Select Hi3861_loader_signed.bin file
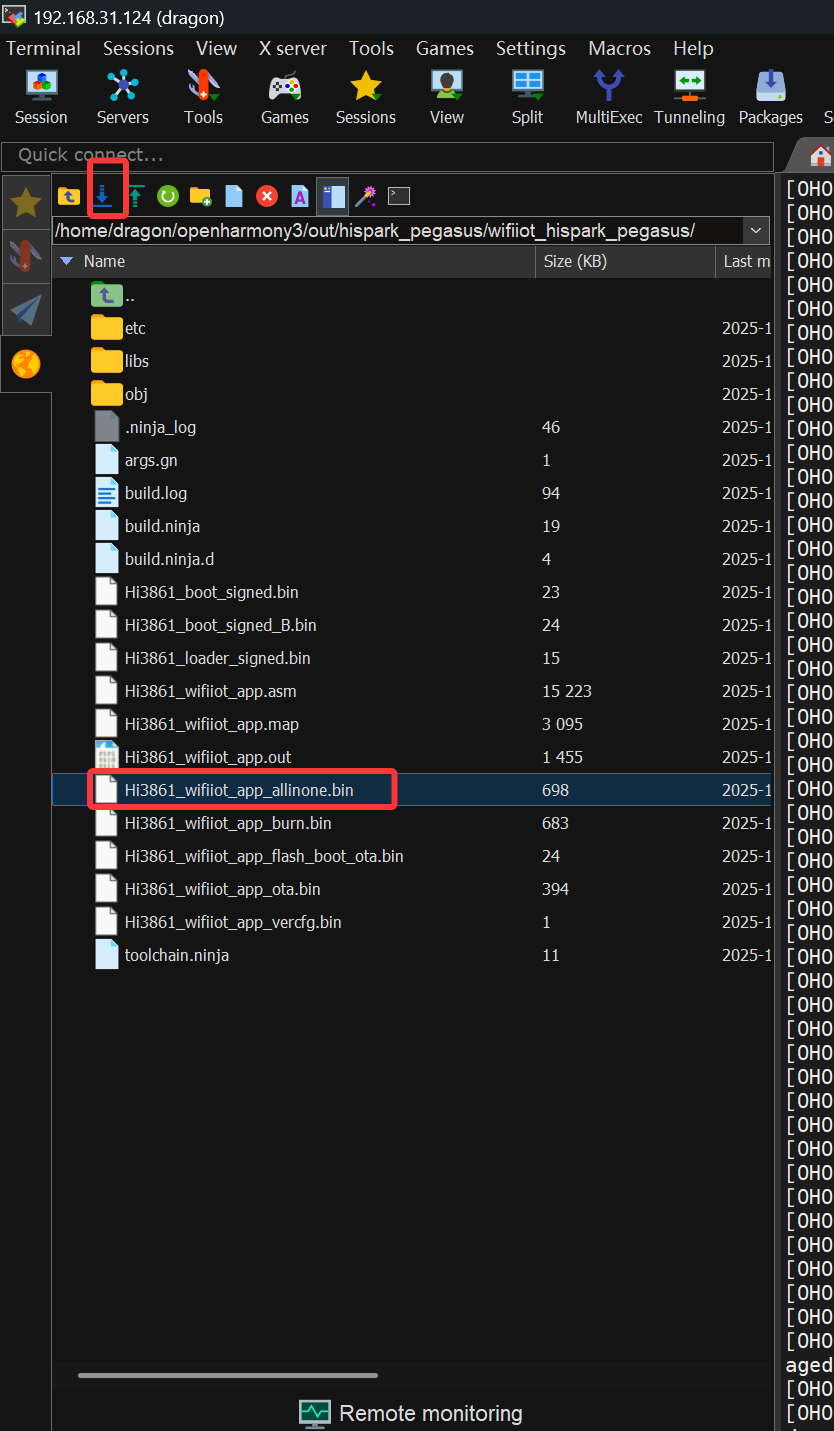834x1431 pixels. (412, 658)
